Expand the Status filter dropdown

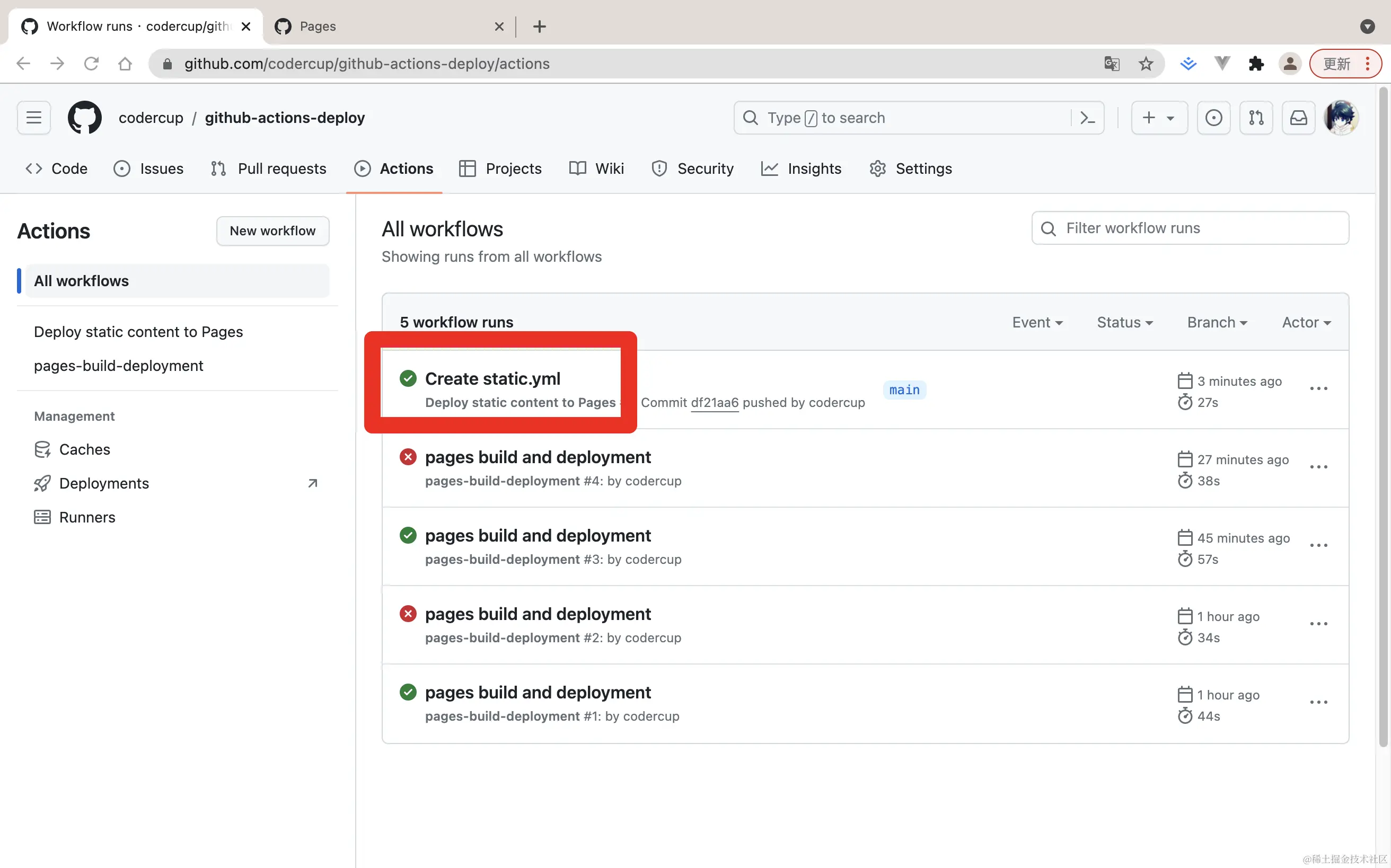[1124, 323]
